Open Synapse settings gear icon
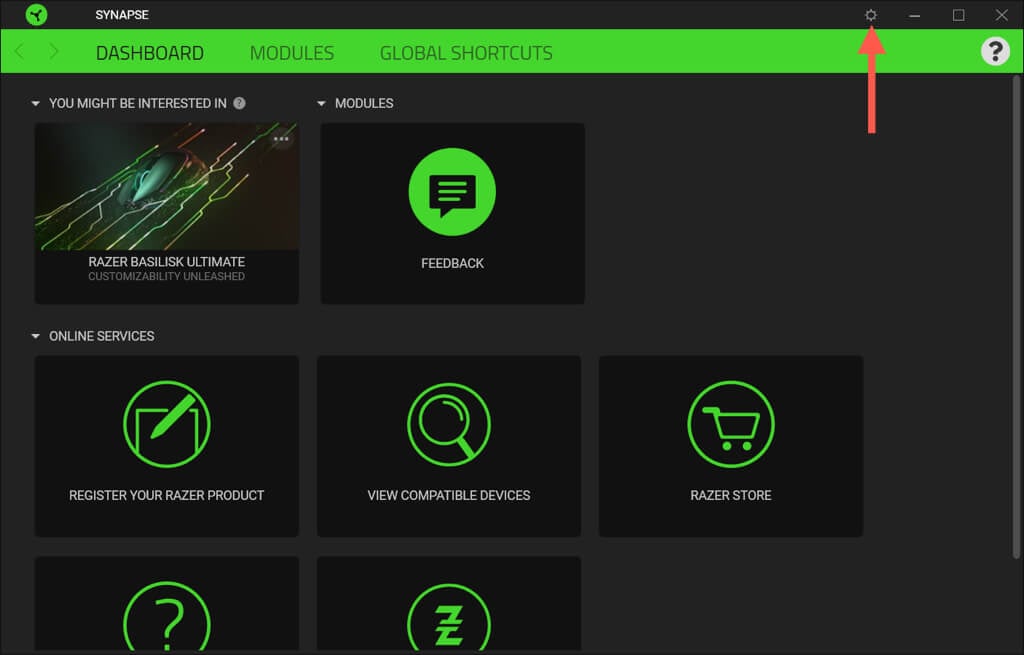Image resolution: width=1024 pixels, height=655 pixels. pyautogui.click(x=871, y=15)
